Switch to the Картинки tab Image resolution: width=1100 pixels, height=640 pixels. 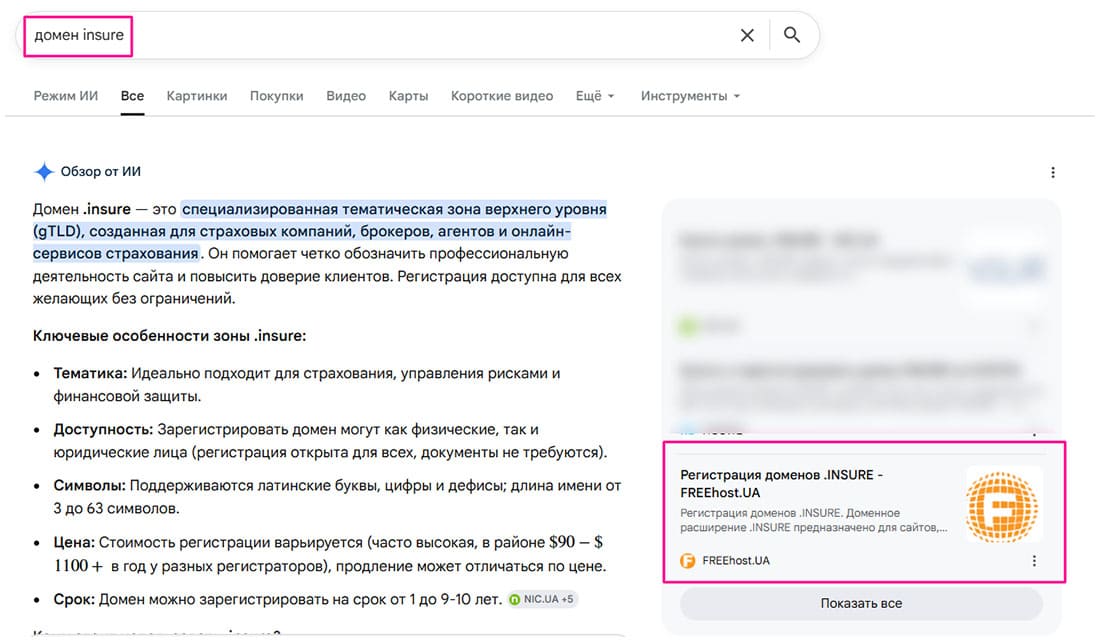[197, 96]
